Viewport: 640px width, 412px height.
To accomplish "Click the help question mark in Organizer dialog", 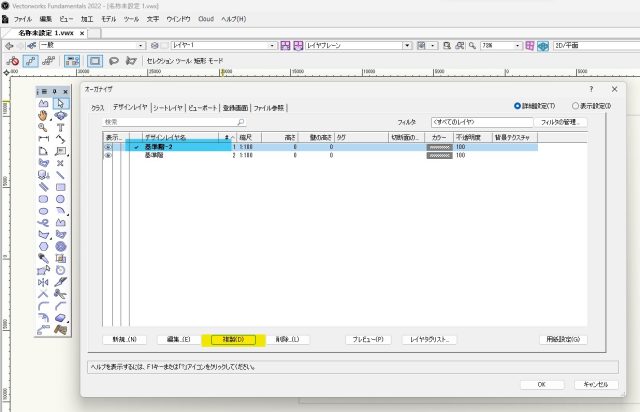I will click(x=591, y=89).
